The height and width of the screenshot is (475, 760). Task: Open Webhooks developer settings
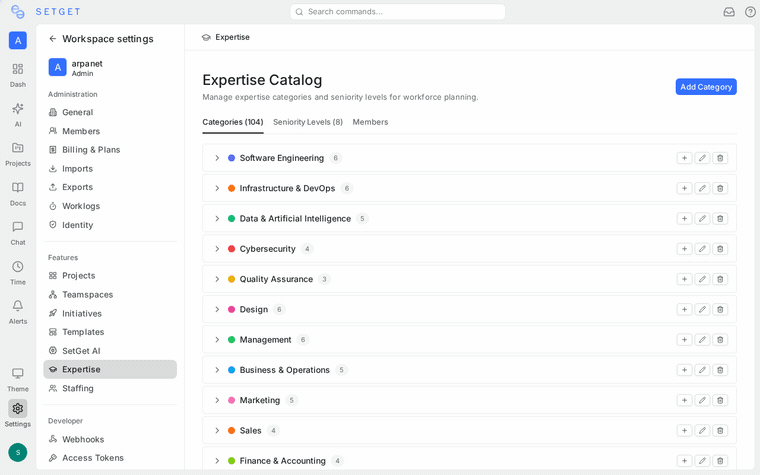click(x=110, y=439)
